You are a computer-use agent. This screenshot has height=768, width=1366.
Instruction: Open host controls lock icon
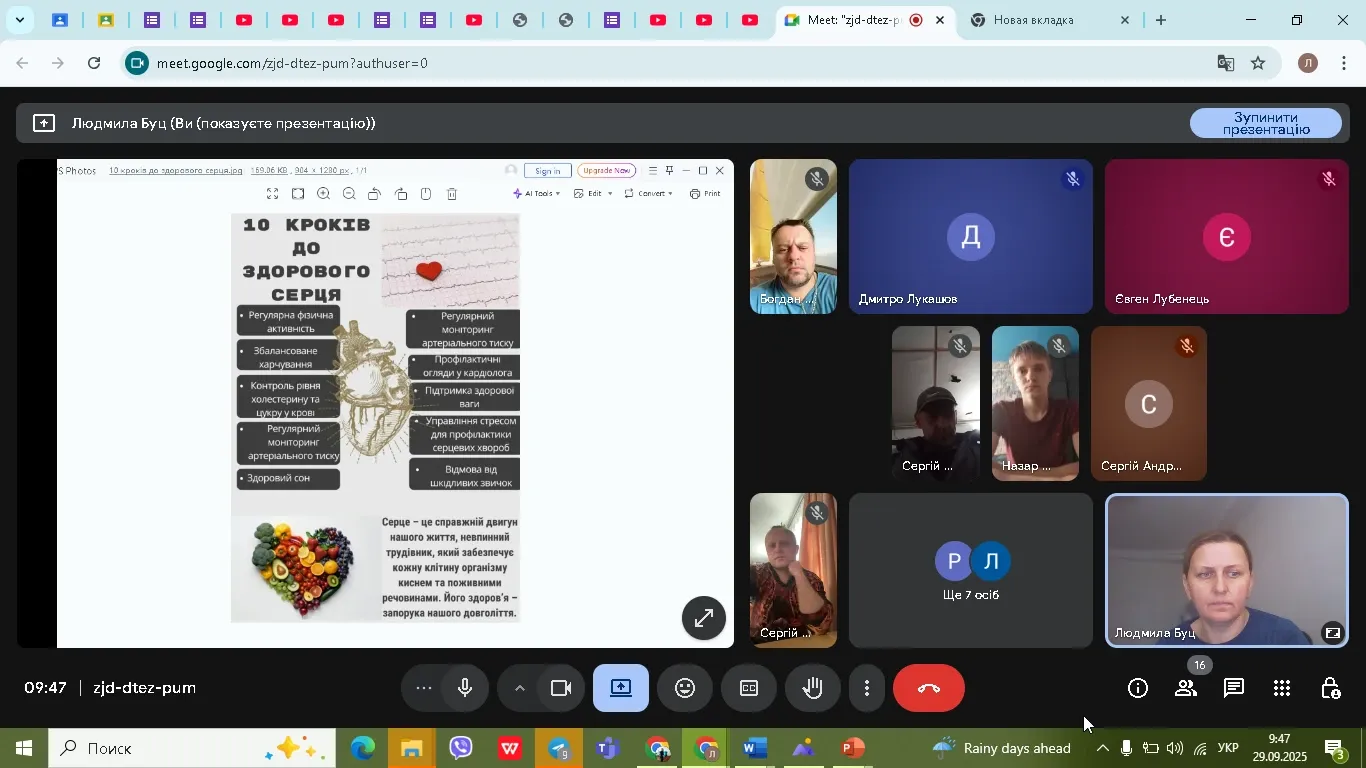[1330, 688]
